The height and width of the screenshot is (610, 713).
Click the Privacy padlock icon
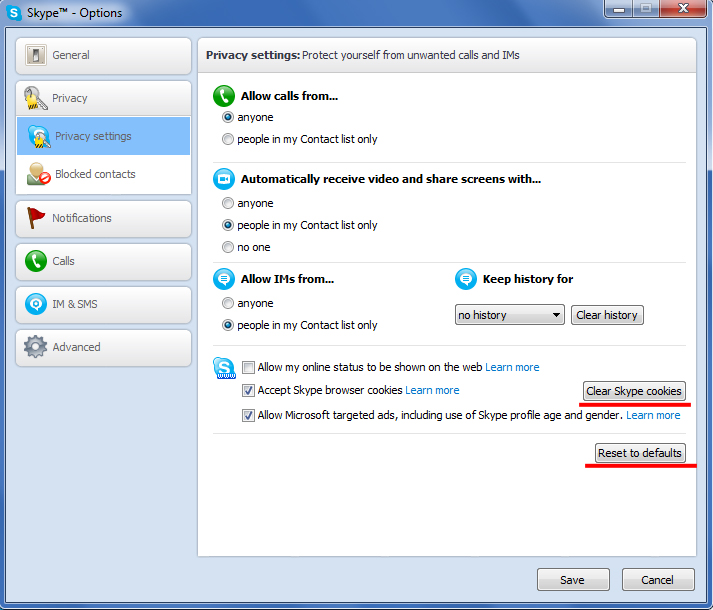pos(36,98)
